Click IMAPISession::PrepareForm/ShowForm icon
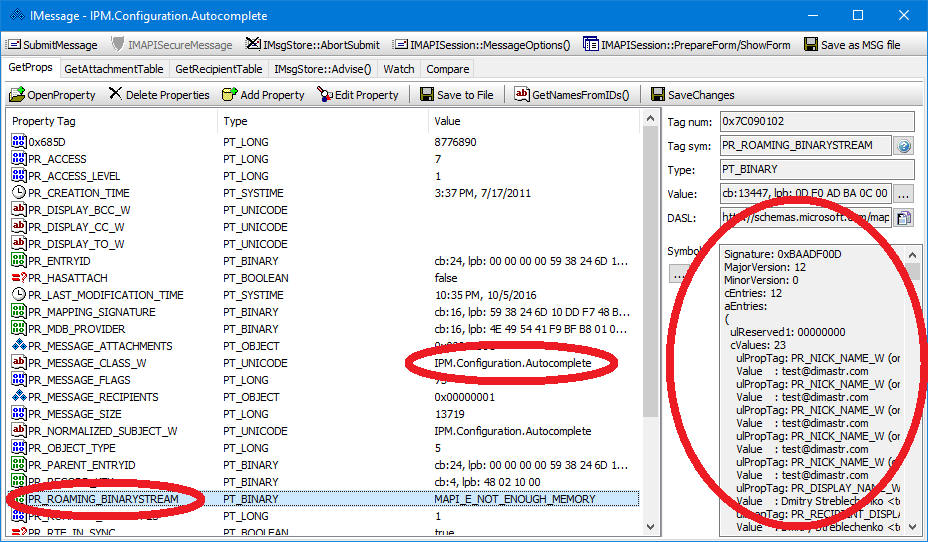The image size is (928, 542). point(592,45)
